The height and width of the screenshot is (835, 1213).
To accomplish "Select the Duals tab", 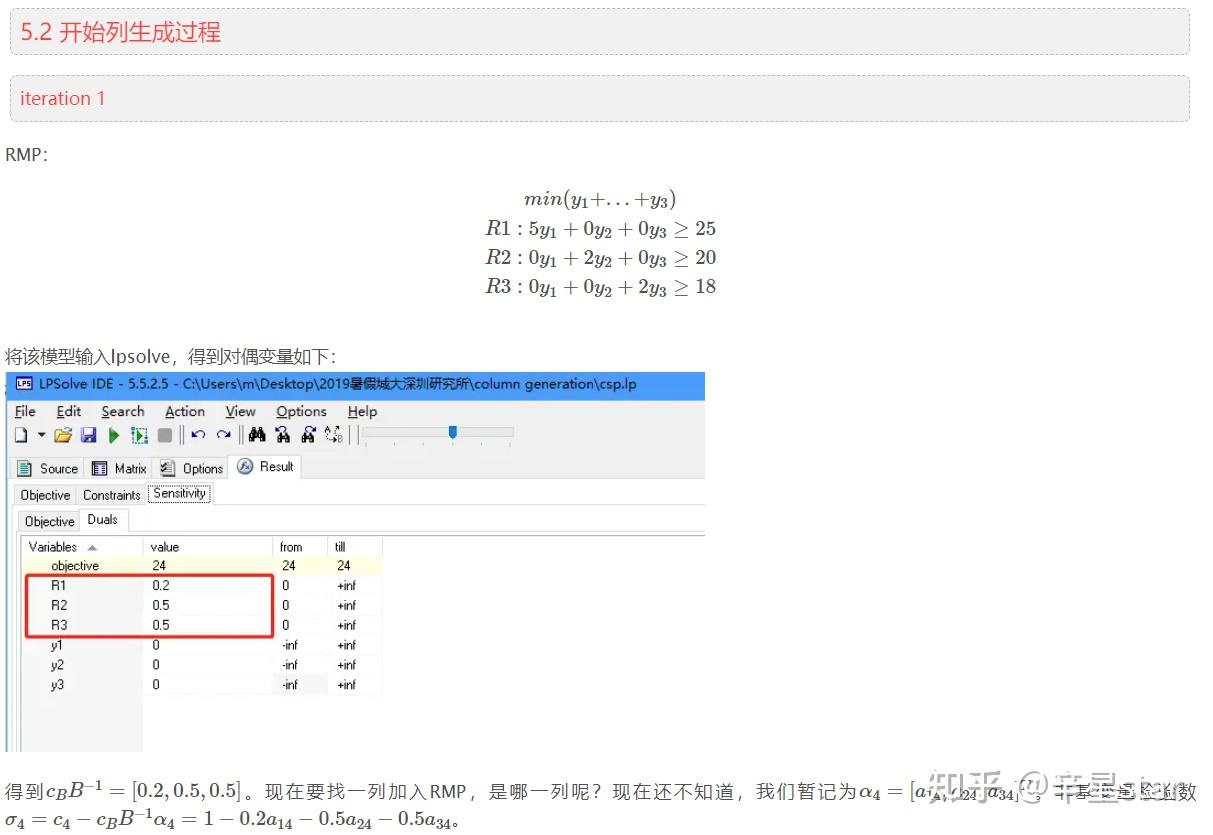I will (x=103, y=519).
